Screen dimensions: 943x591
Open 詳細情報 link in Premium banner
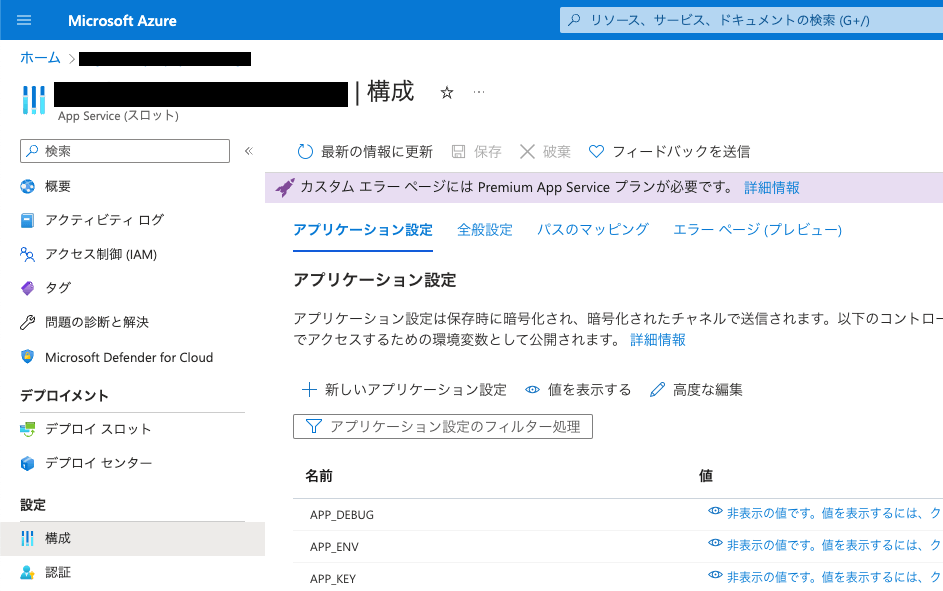772,188
